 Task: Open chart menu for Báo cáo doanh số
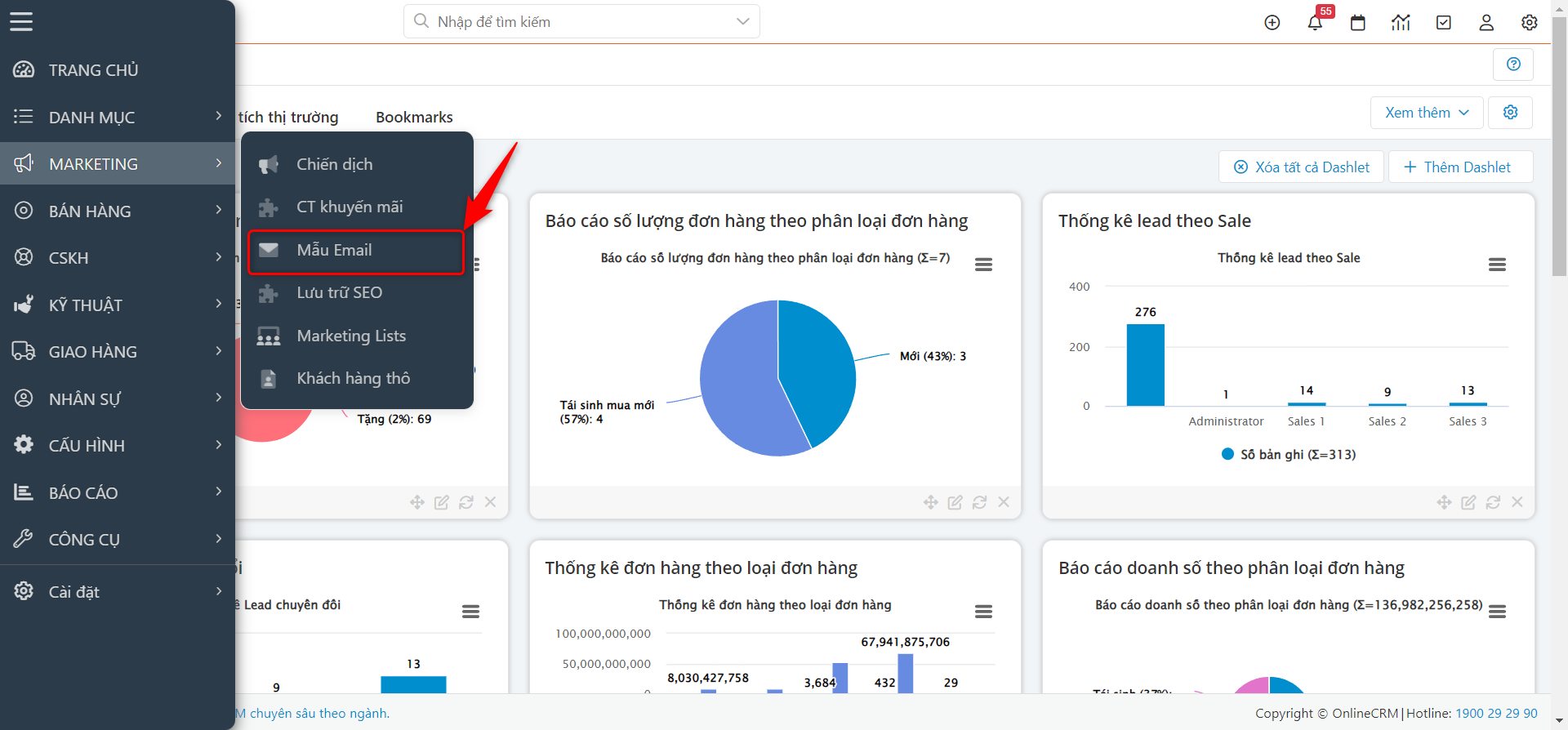(1497, 612)
